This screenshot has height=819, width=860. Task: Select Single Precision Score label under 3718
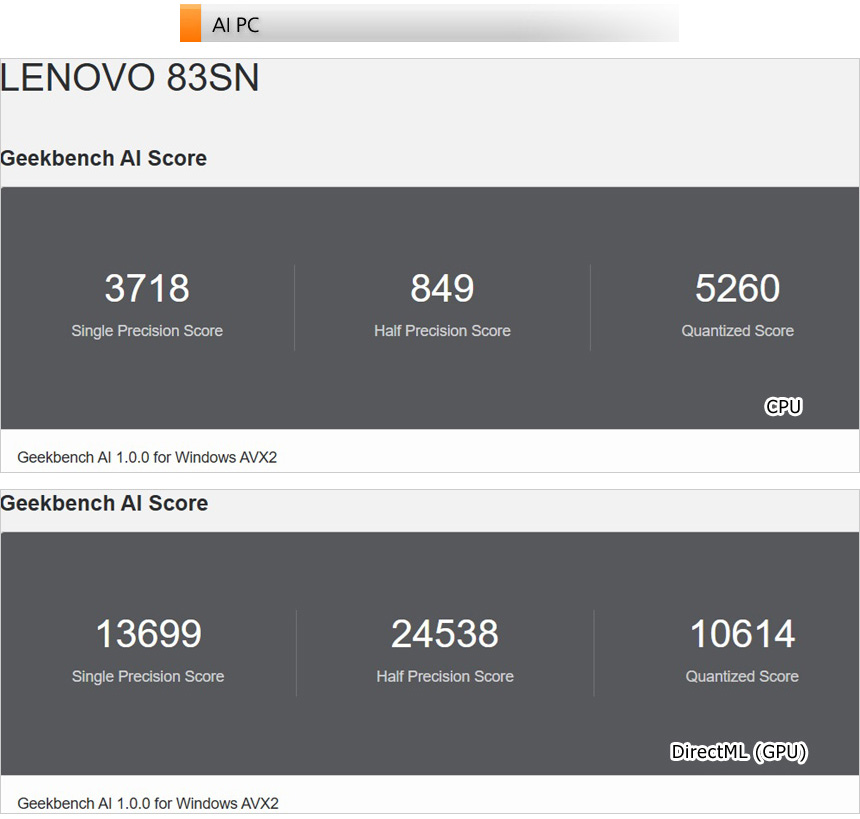click(x=147, y=331)
